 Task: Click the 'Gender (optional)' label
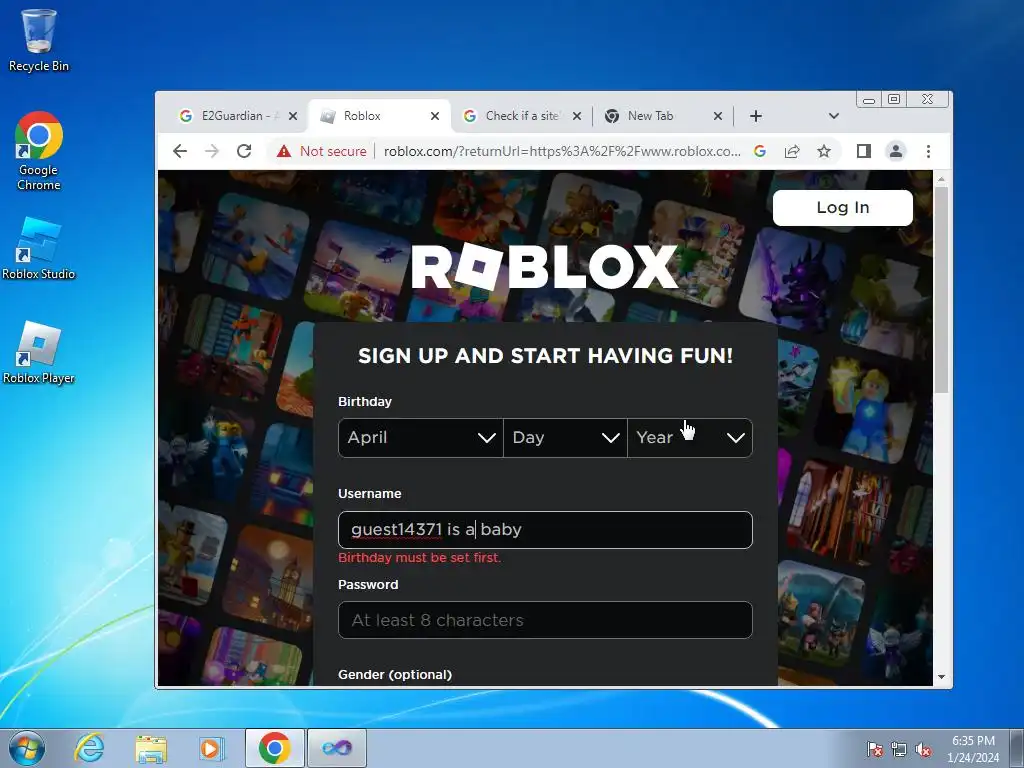coord(394,675)
